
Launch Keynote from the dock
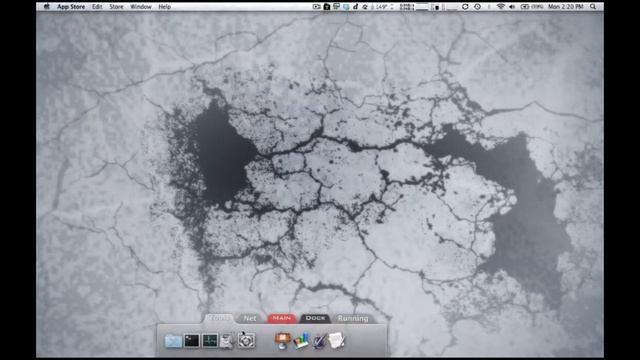pyautogui.click(x=282, y=341)
